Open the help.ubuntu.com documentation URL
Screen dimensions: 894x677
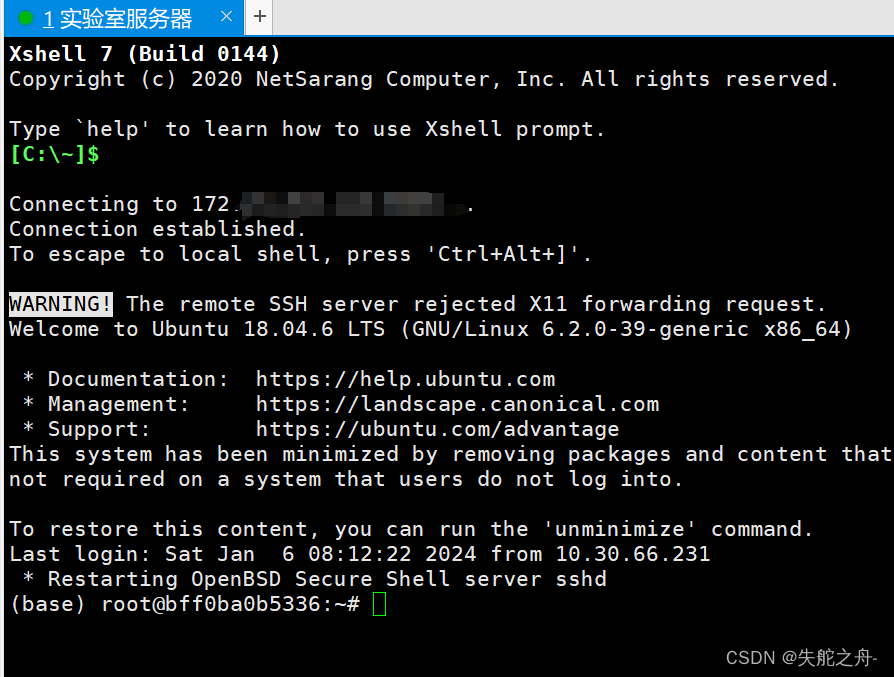pos(405,379)
